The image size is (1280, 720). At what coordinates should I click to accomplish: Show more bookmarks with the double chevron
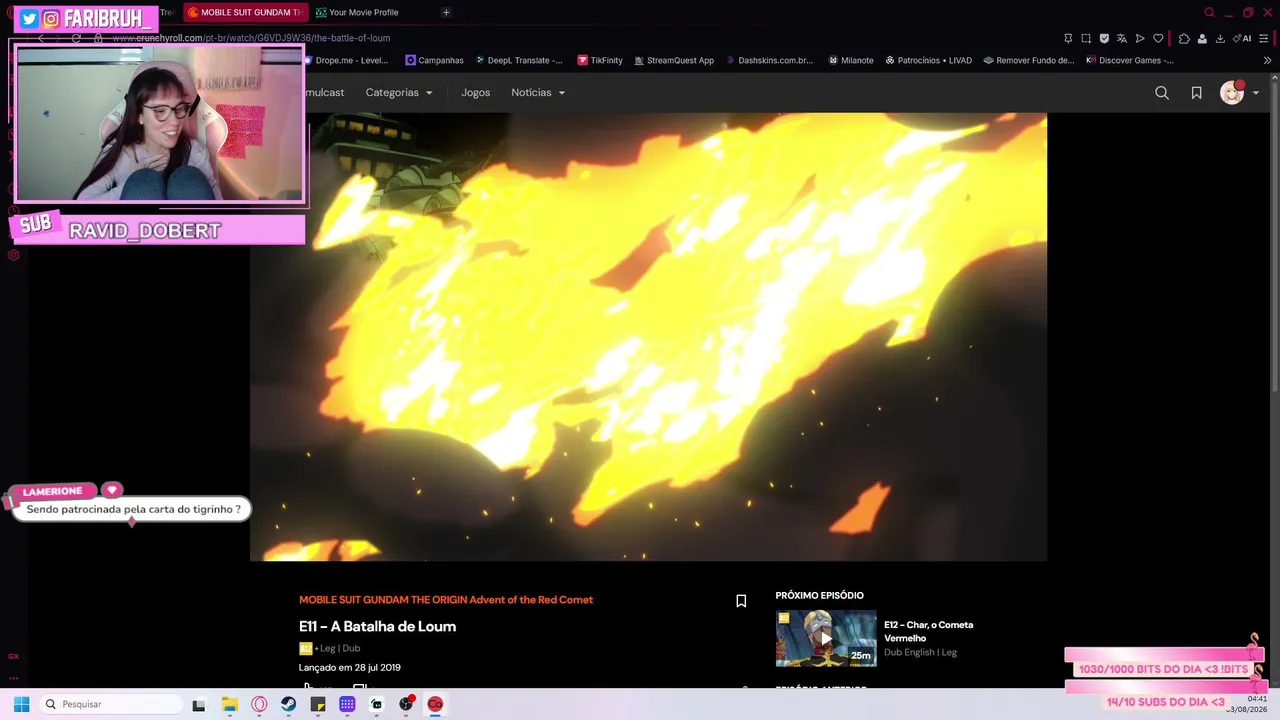1267,60
